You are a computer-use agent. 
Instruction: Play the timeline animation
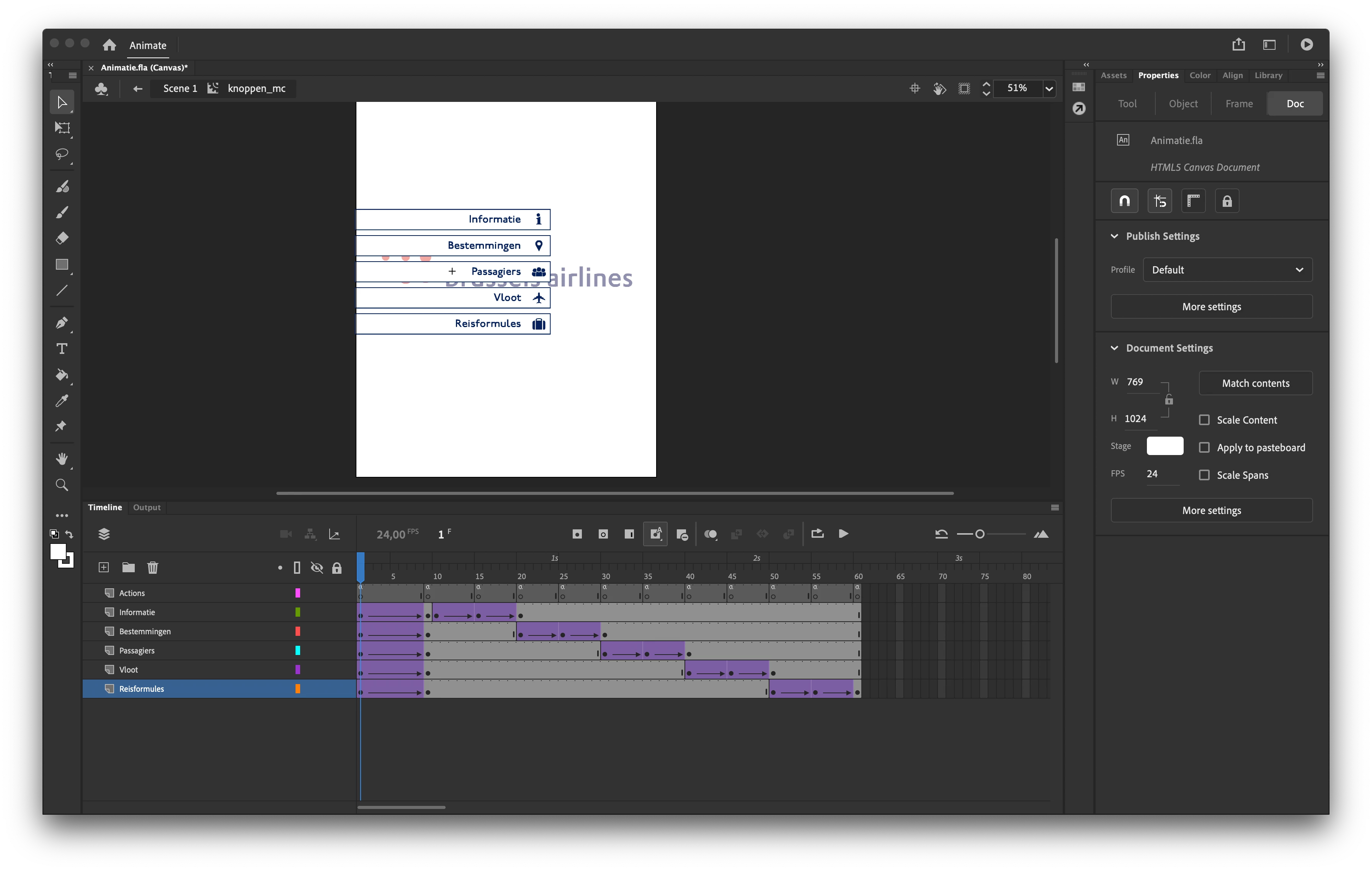pyautogui.click(x=843, y=534)
